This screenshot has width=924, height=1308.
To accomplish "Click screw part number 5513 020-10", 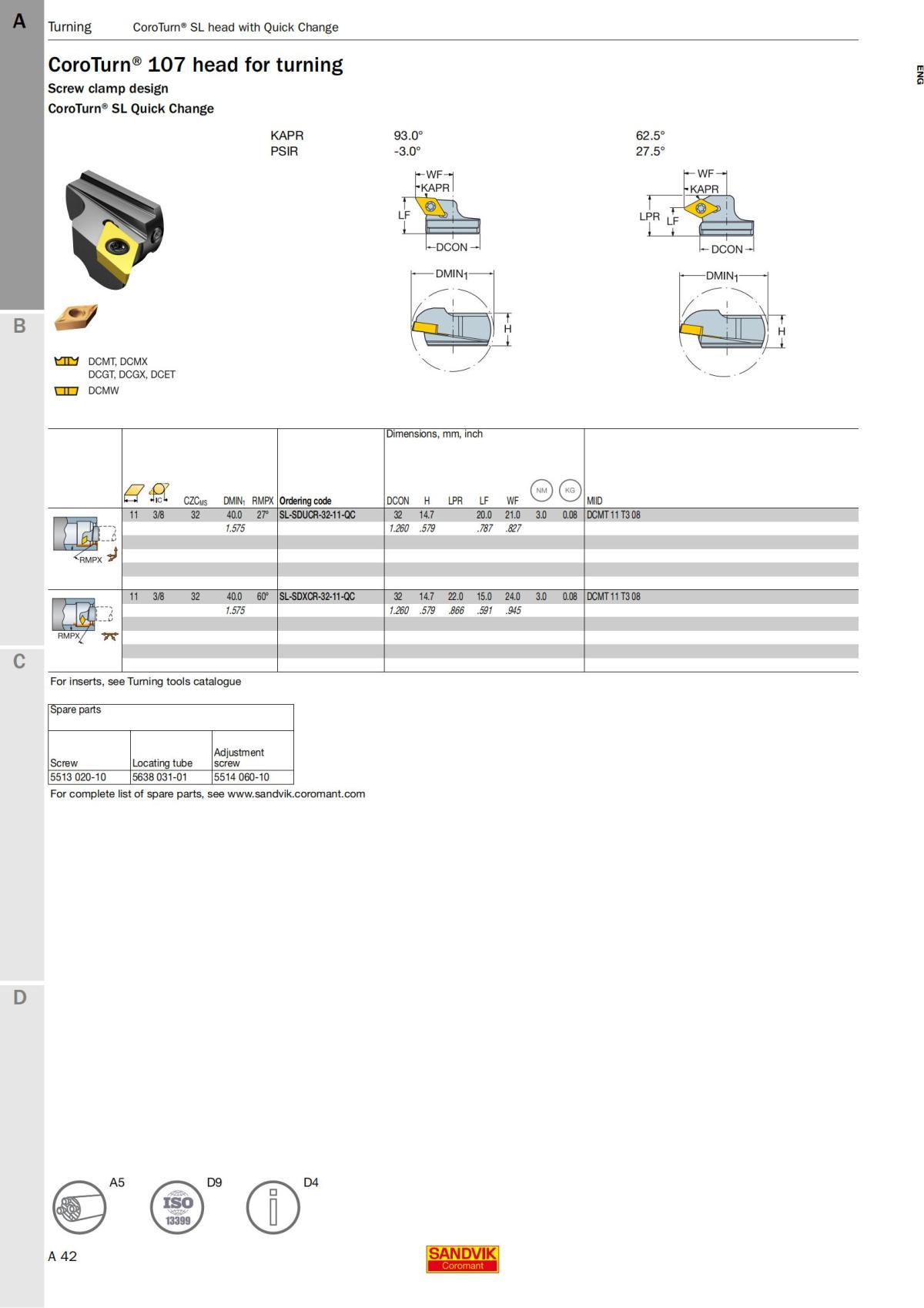I will coord(78,776).
